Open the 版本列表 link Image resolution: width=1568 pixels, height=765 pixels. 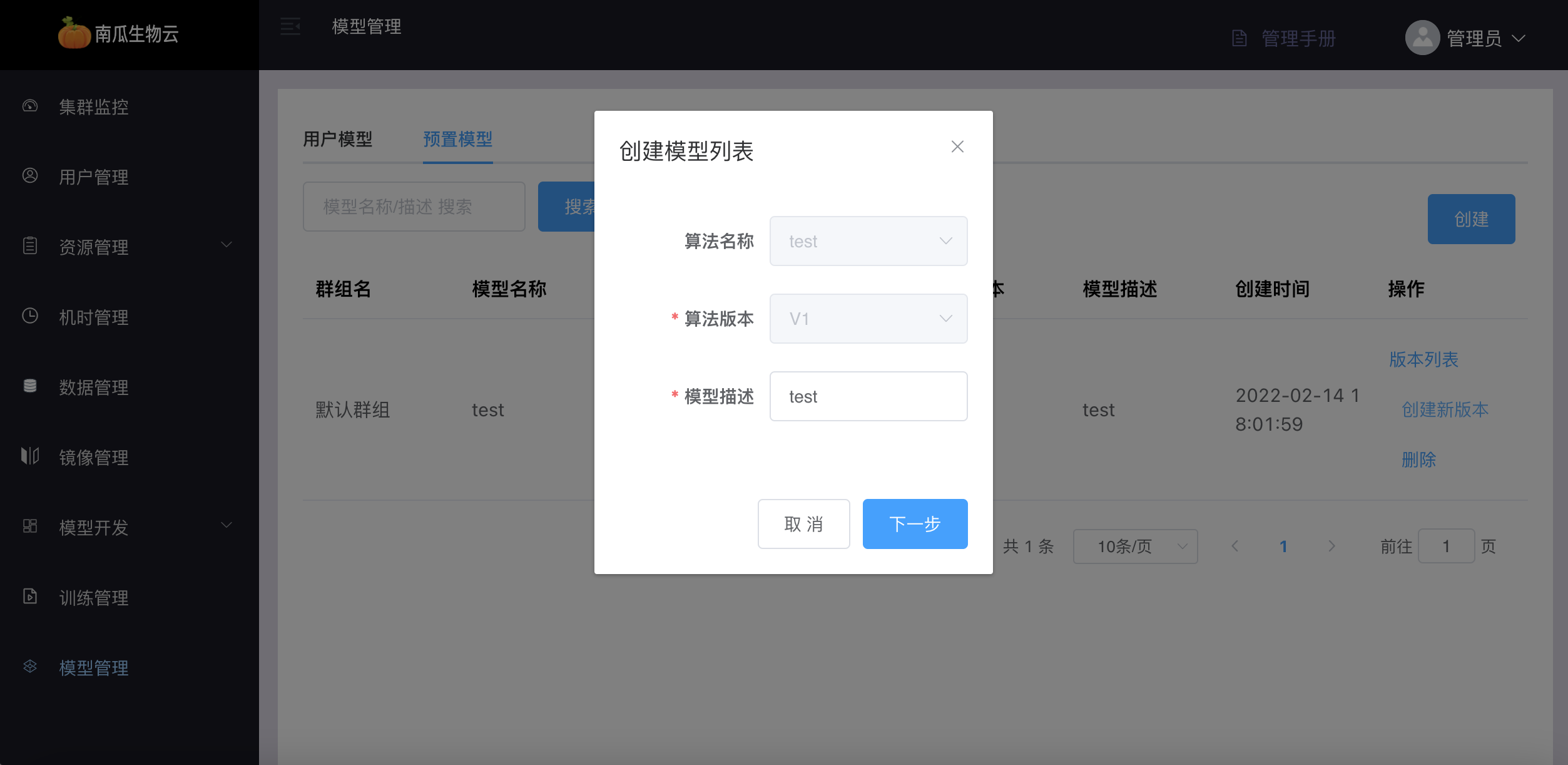click(x=1424, y=359)
